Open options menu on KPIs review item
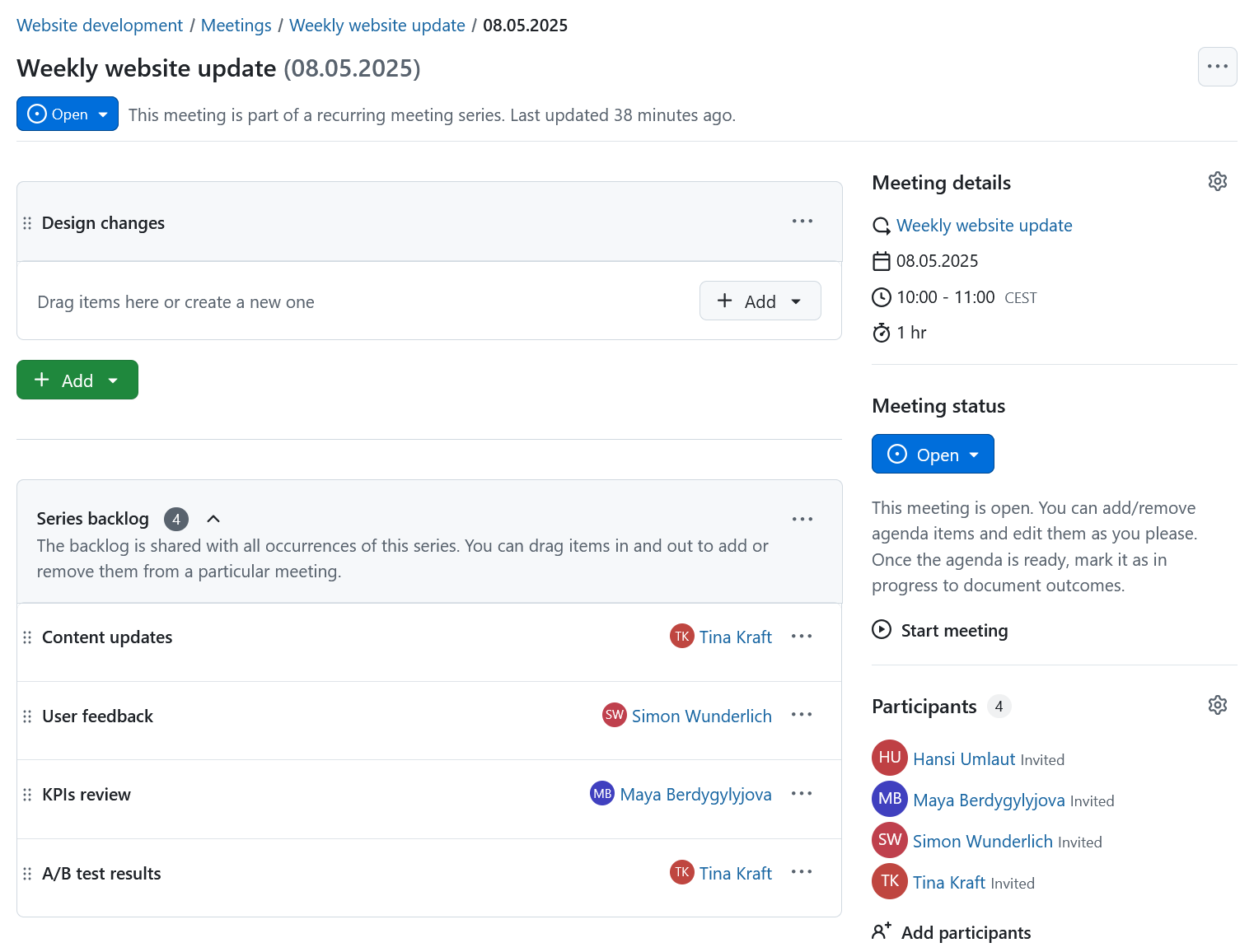 802,793
